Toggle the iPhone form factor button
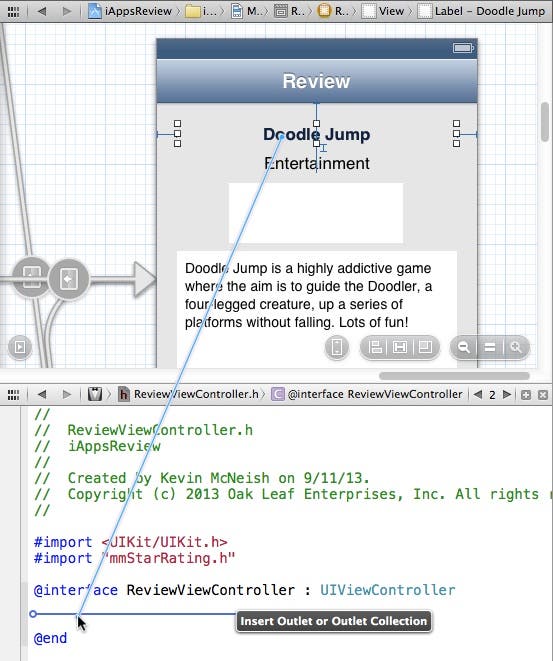Image resolution: width=553 pixels, height=661 pixels. [x=337, y=347]
